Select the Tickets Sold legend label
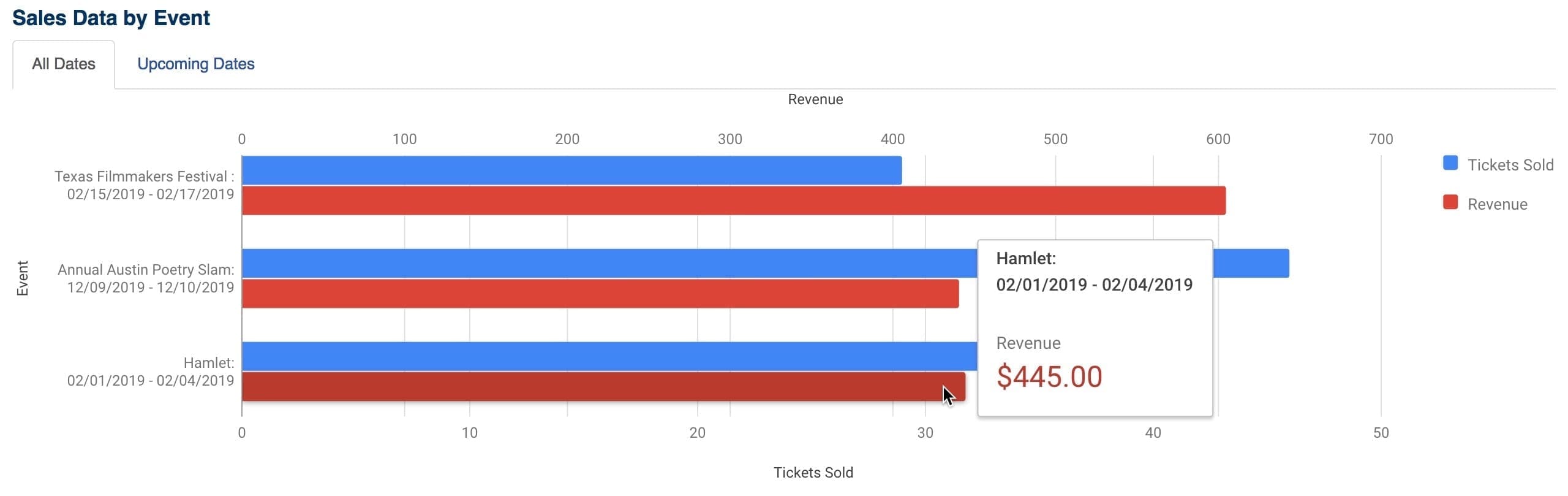The width and height of the screenshot is (1568, 496). 1510,164
